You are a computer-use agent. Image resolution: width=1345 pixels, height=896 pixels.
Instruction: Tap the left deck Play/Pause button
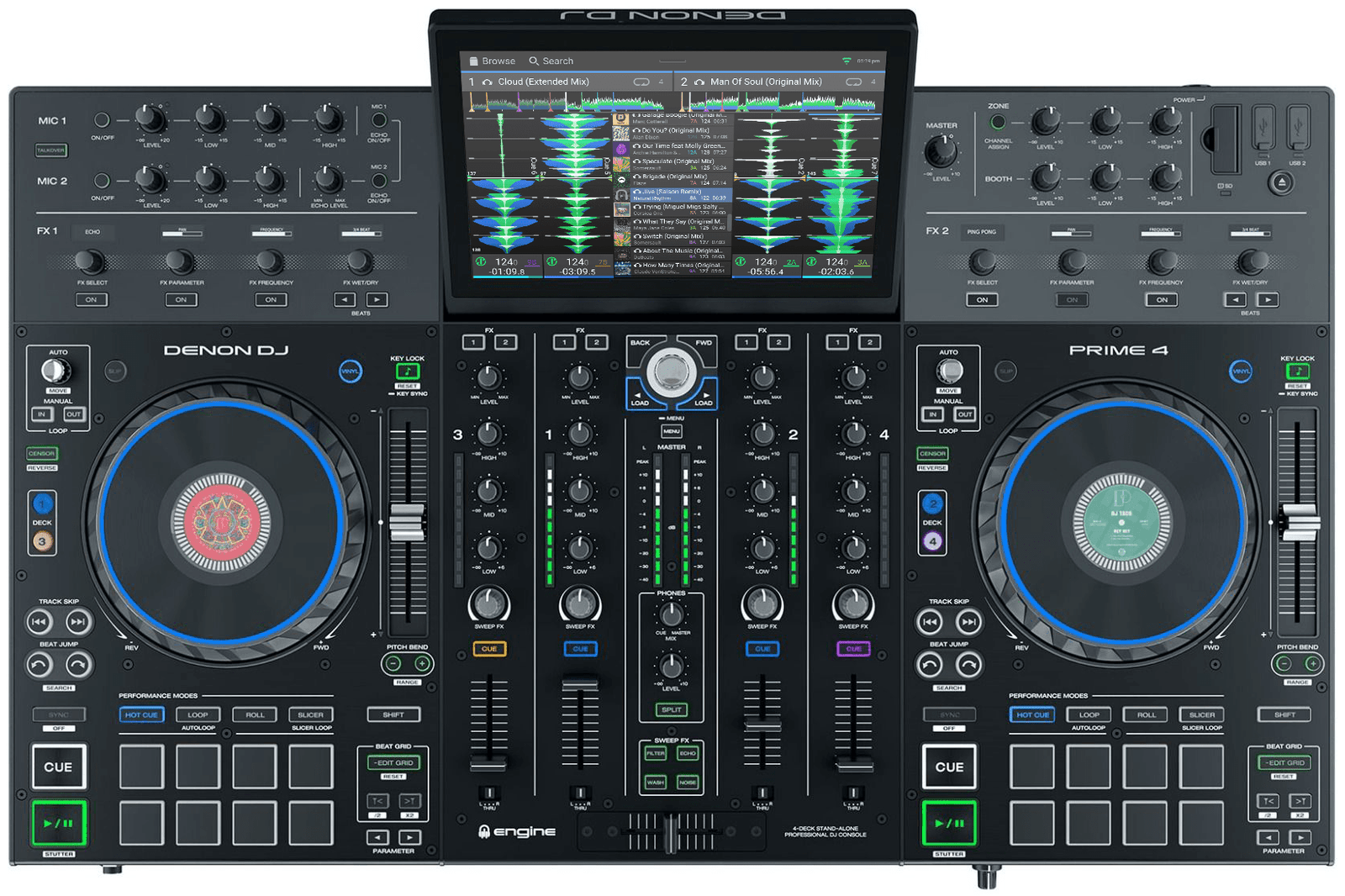point(58,823)
